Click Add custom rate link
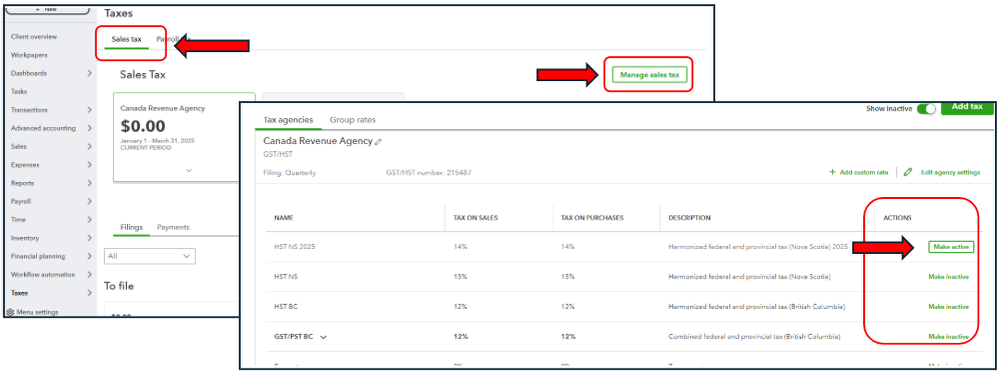The width and height of the screenshot is (999, 374). click(864, 173)
